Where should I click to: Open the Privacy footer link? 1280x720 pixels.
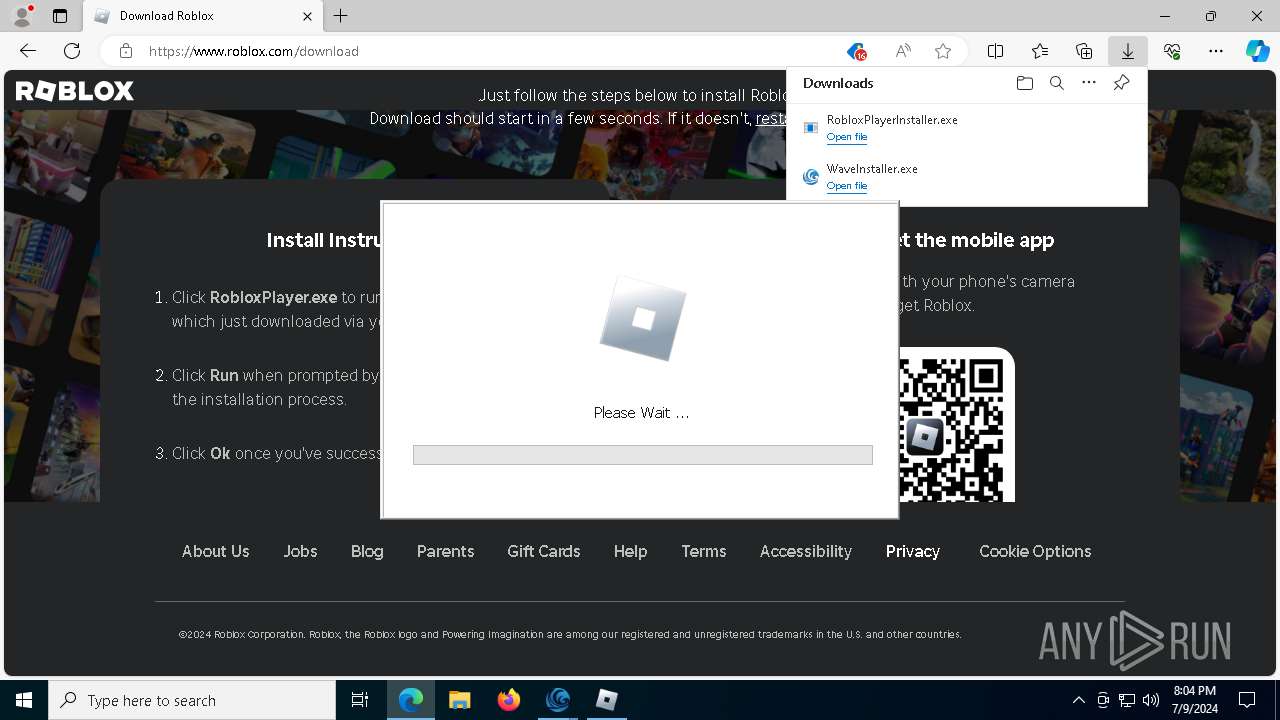pyautogui.click(x=913, y=551)
